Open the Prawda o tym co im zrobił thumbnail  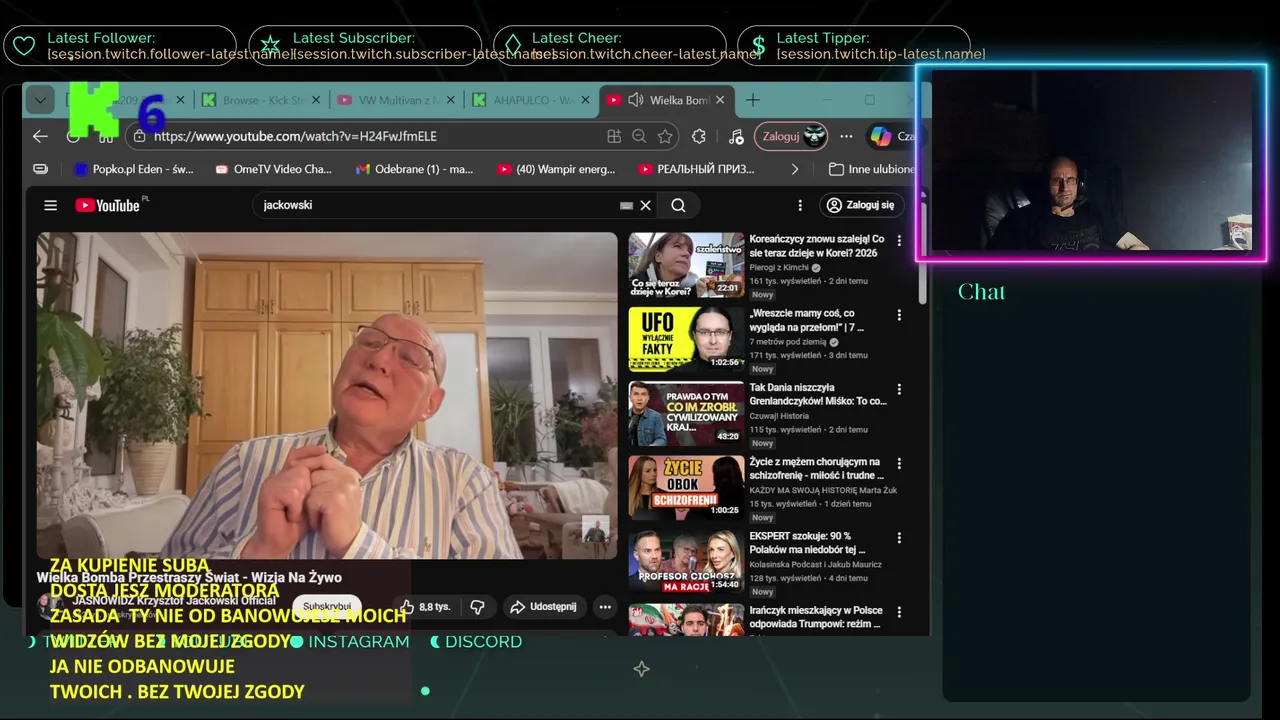point(686,414)
